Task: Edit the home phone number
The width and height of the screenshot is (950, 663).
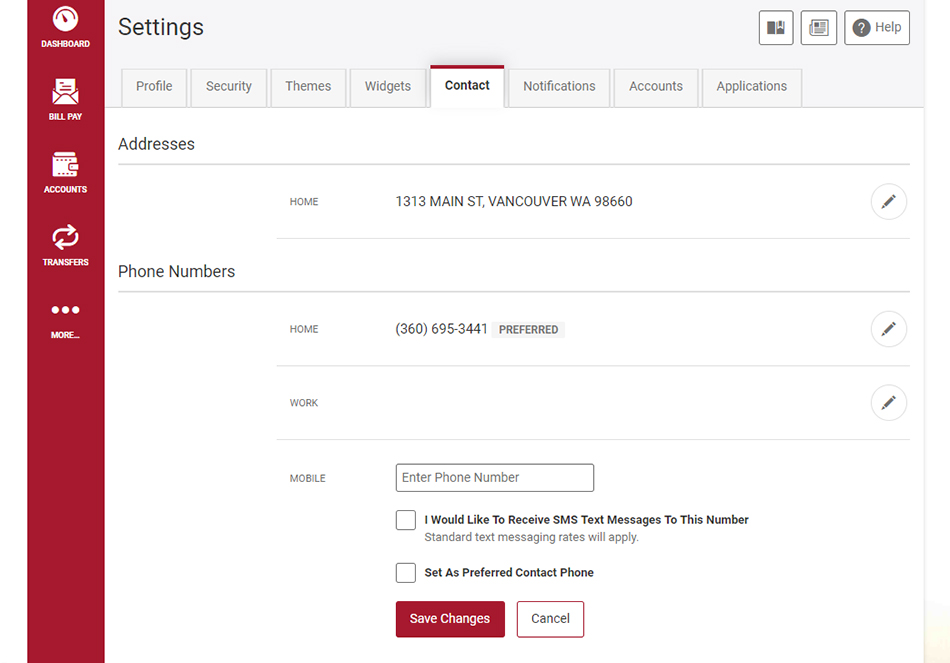Action: [x=888, y=329]
